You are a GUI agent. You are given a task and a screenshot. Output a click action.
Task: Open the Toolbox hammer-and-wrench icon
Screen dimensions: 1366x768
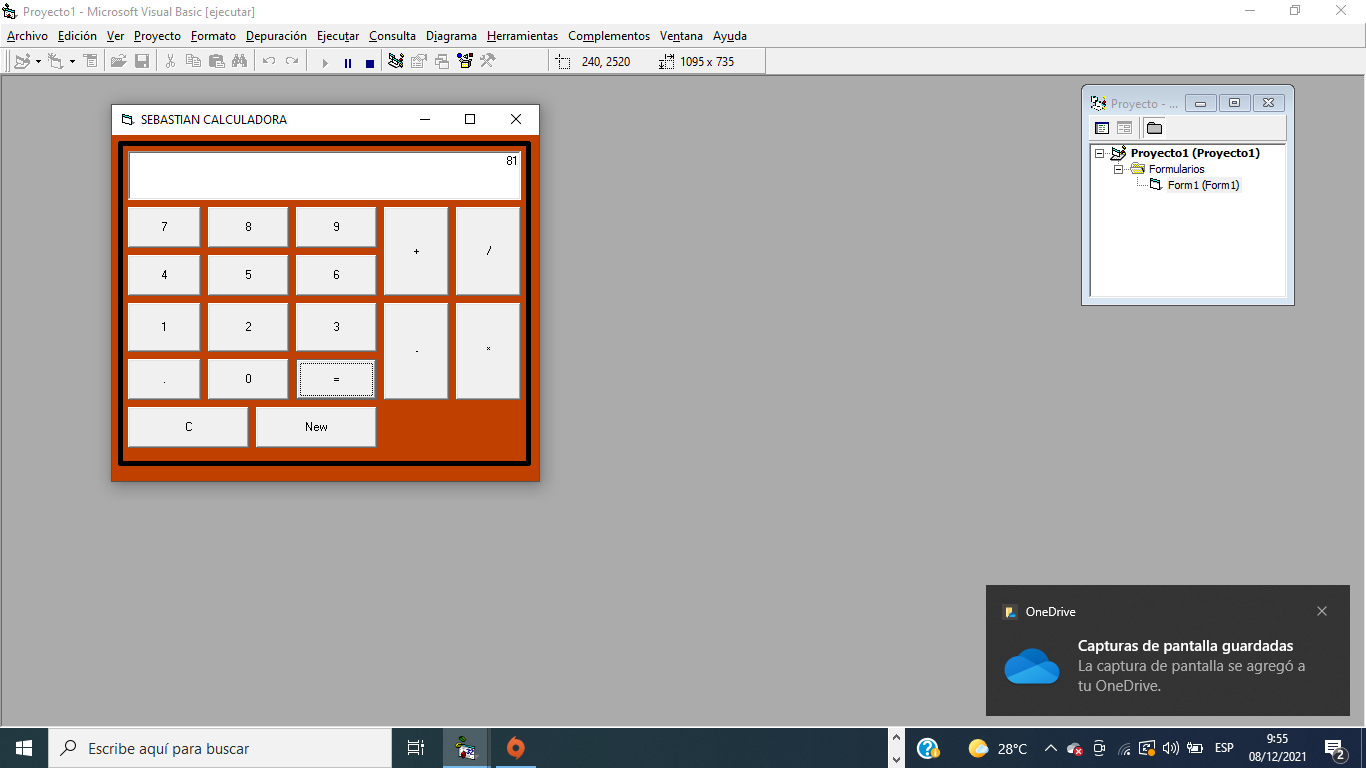[x=488, y=61]
